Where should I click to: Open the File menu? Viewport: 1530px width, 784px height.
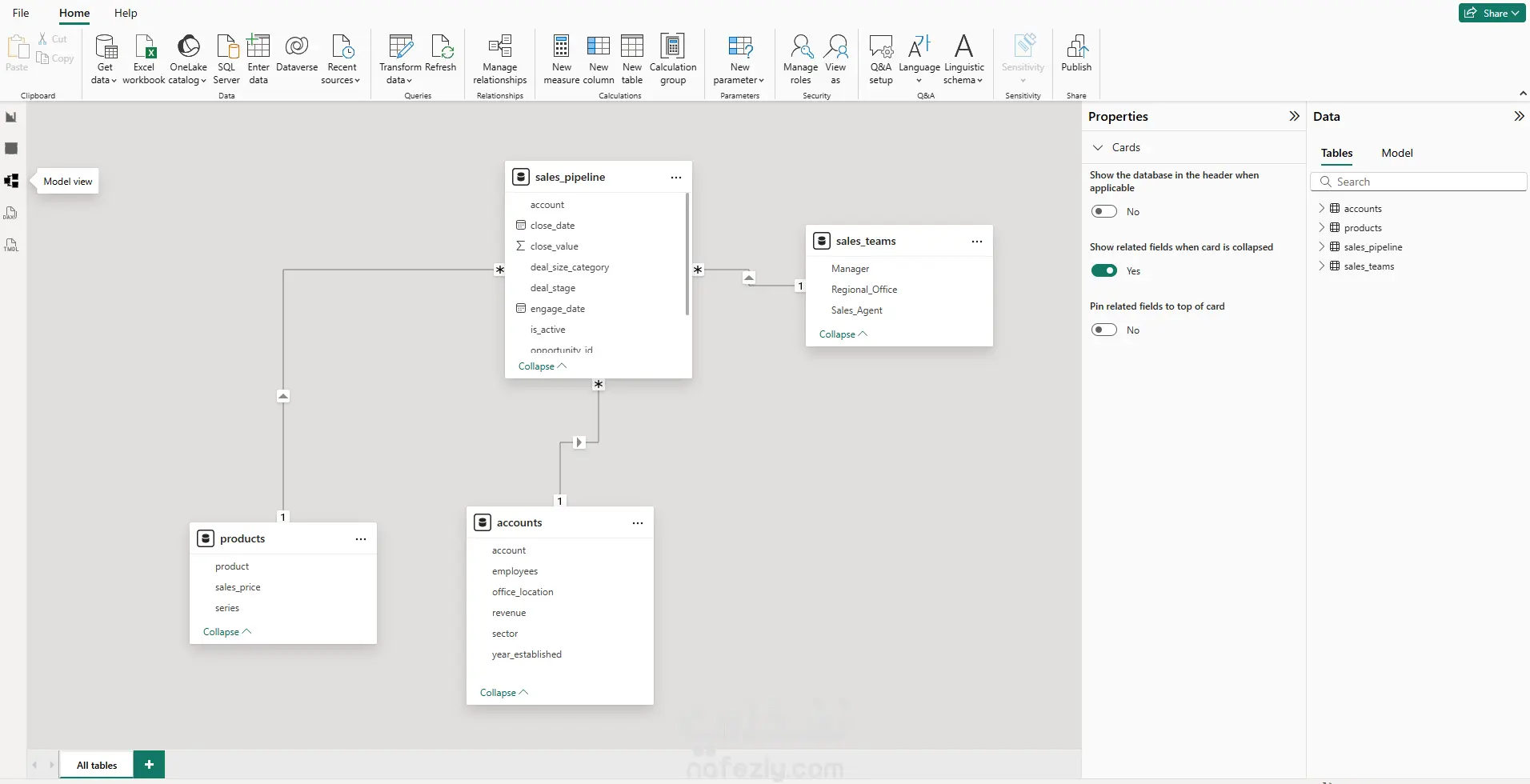(x=21, y=13)
